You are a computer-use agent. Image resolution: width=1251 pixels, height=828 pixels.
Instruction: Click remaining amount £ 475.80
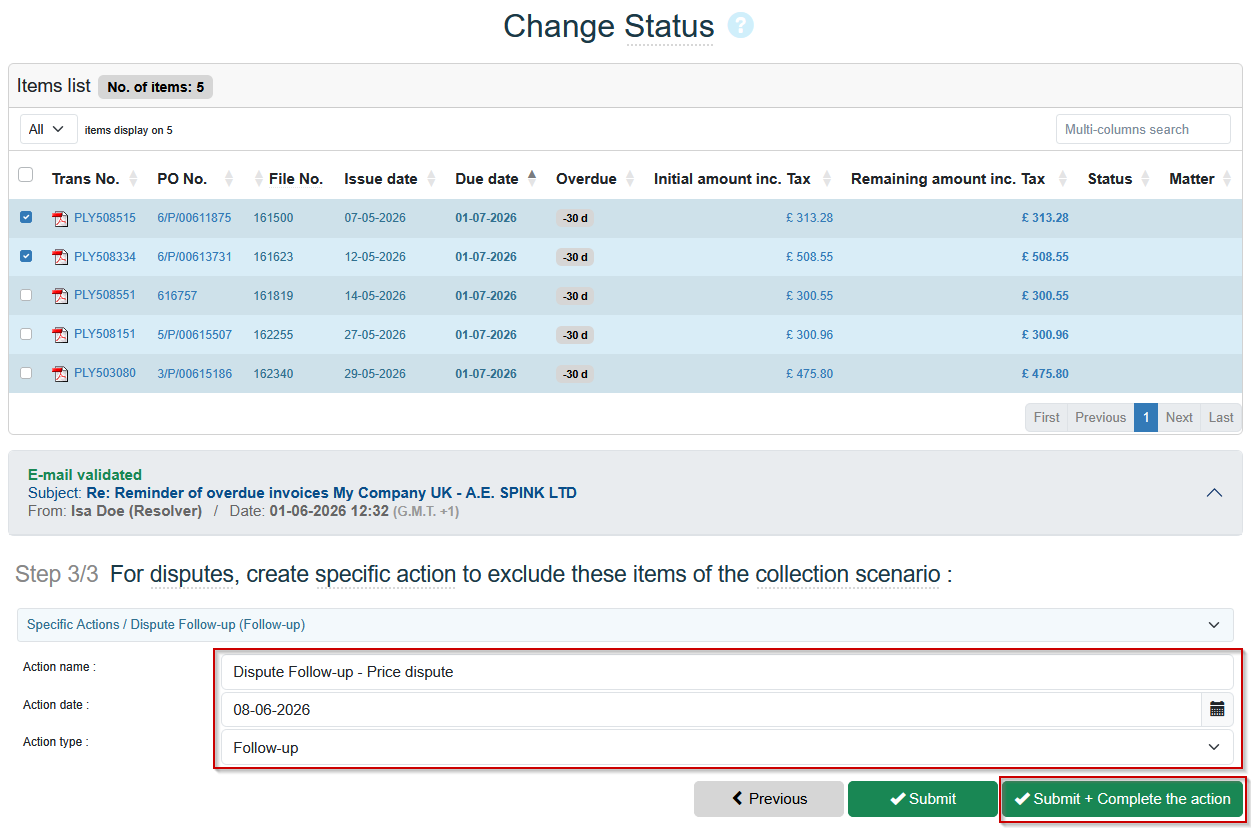[1045, 374]
